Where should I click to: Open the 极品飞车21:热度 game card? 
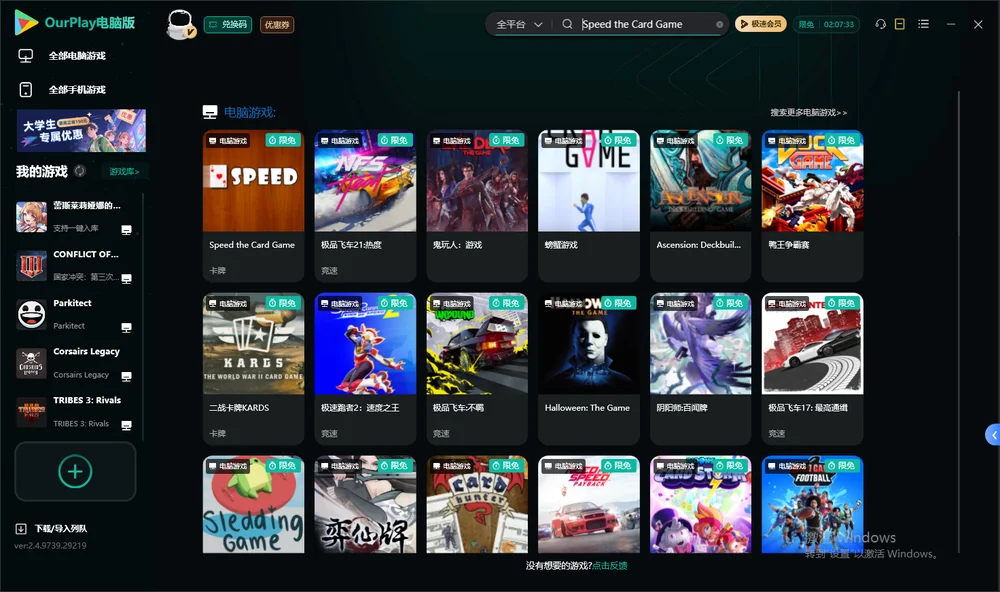365,205
